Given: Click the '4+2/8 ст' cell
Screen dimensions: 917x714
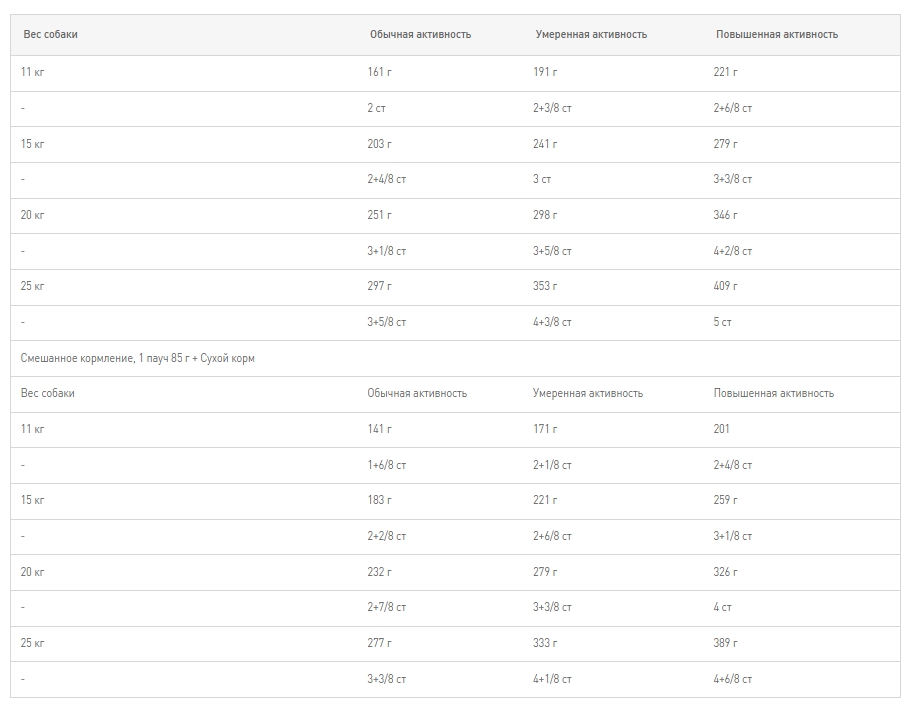Looking at the screenshot, I should pyautogui.click(x=732, y=251).
